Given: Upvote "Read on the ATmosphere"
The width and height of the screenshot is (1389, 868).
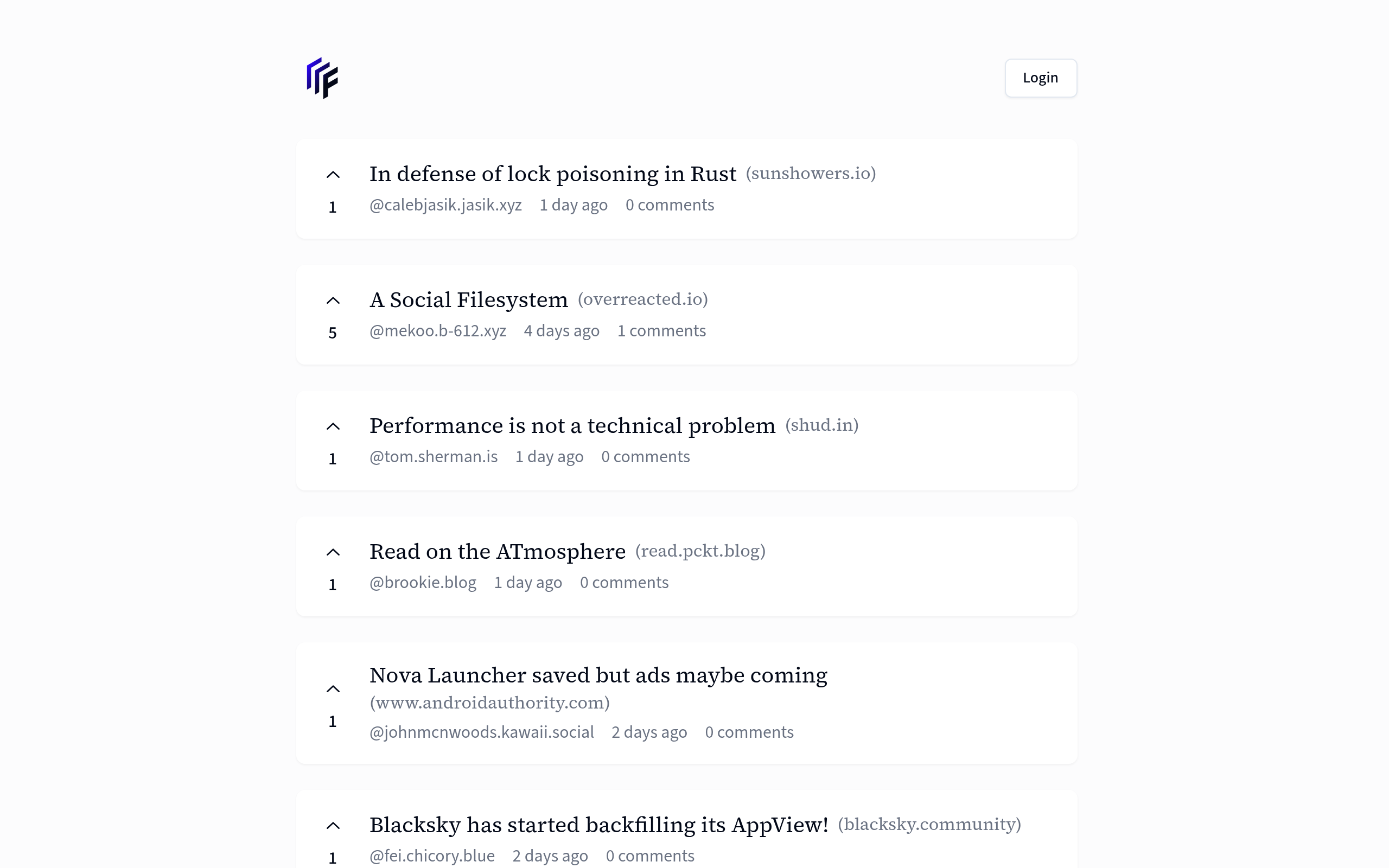Looking at the screenshot, I should 333,552.
